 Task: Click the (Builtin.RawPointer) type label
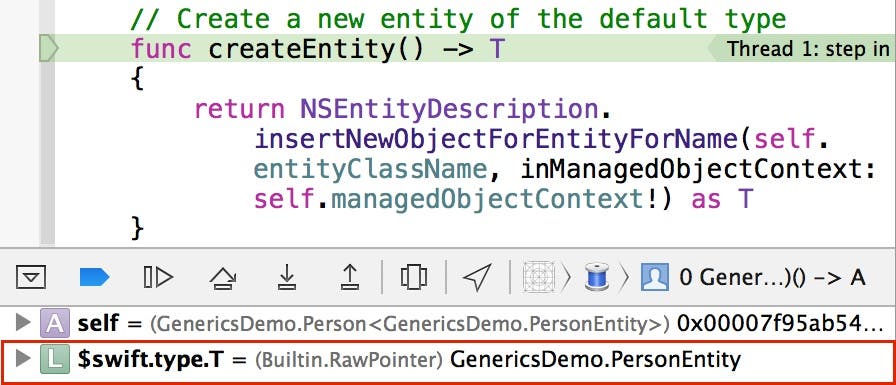pos(349,359)
